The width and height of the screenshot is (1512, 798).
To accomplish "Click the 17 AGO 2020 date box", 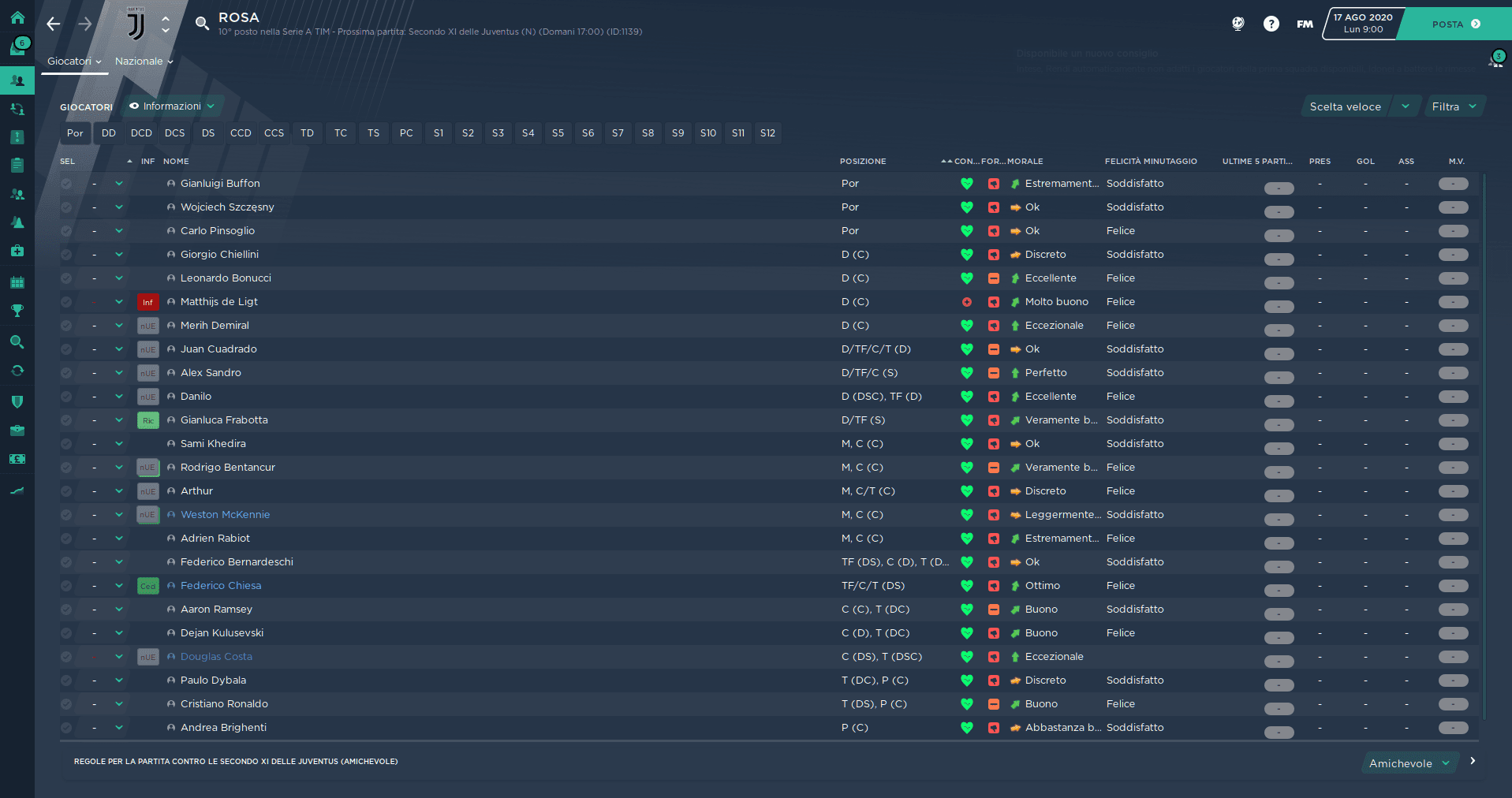I will (x=1363, y=24).
